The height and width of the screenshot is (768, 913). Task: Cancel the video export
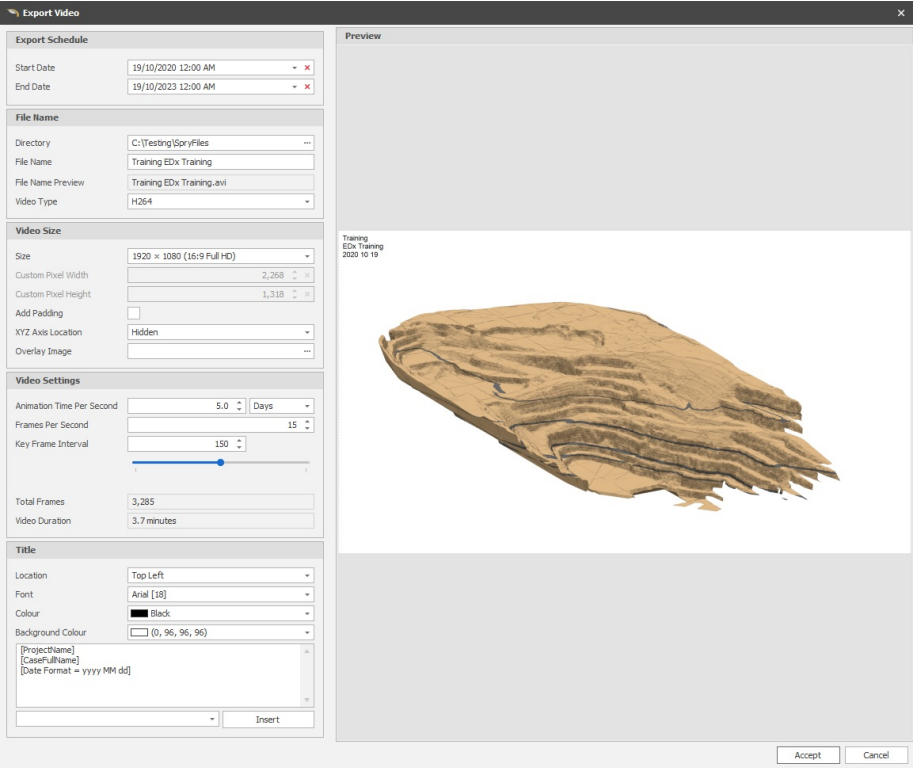pos(876,755)
